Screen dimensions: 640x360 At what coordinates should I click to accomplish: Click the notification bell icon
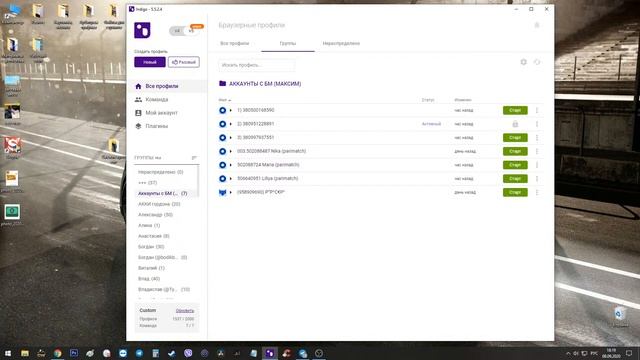[x=537, y=25]
